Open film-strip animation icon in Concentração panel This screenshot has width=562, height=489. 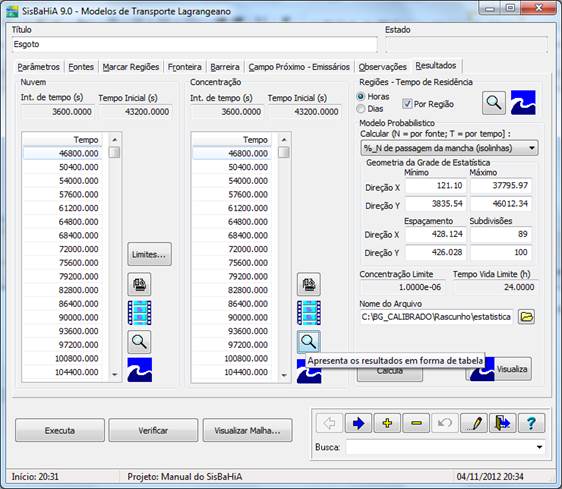pos(309,313)
